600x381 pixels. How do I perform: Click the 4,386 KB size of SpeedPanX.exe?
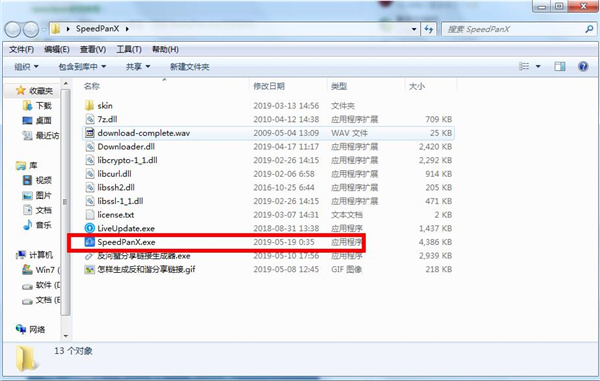click(435, 242)
